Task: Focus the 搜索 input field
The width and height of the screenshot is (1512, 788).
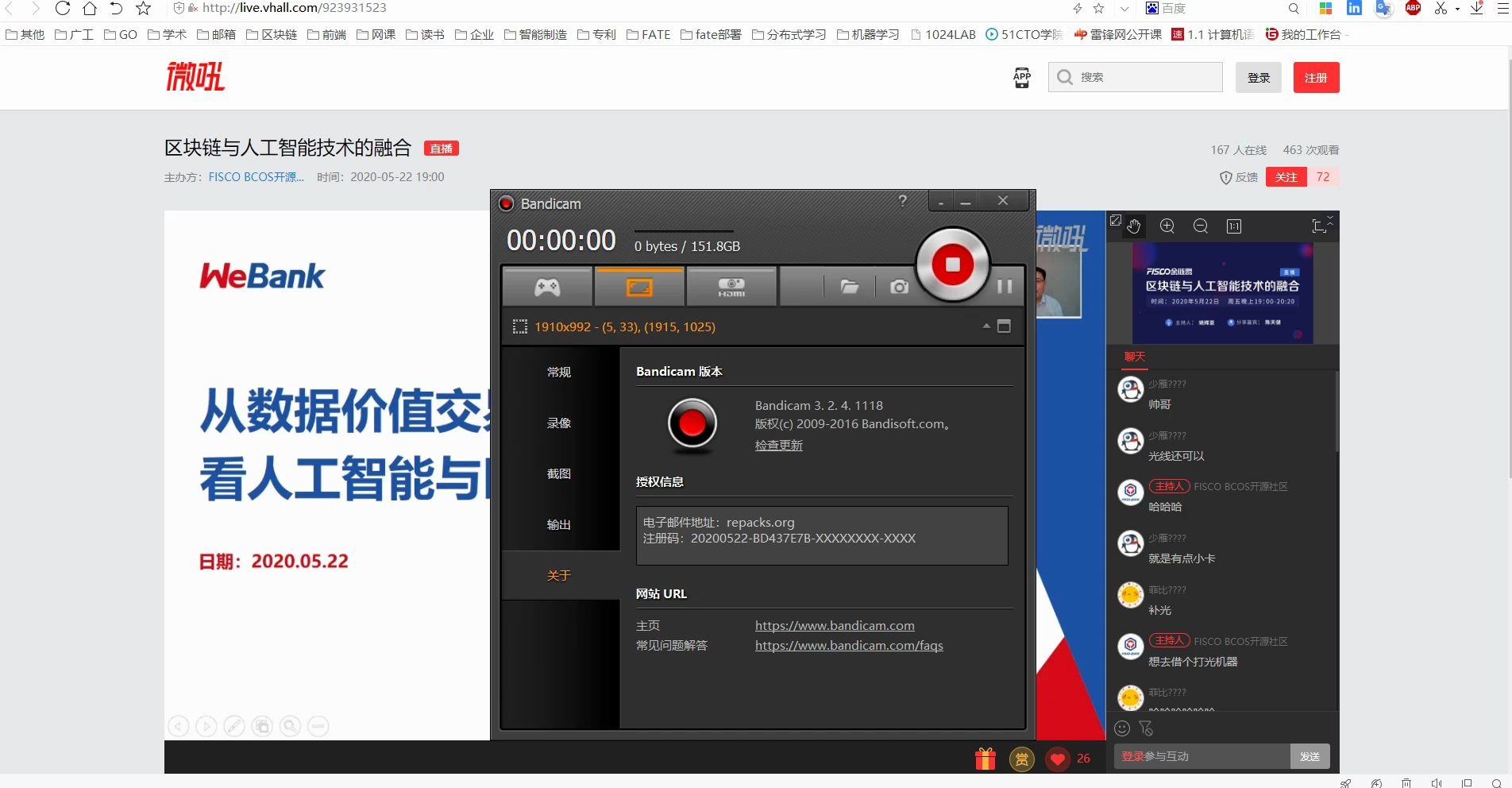Action: pos(1136,77)
